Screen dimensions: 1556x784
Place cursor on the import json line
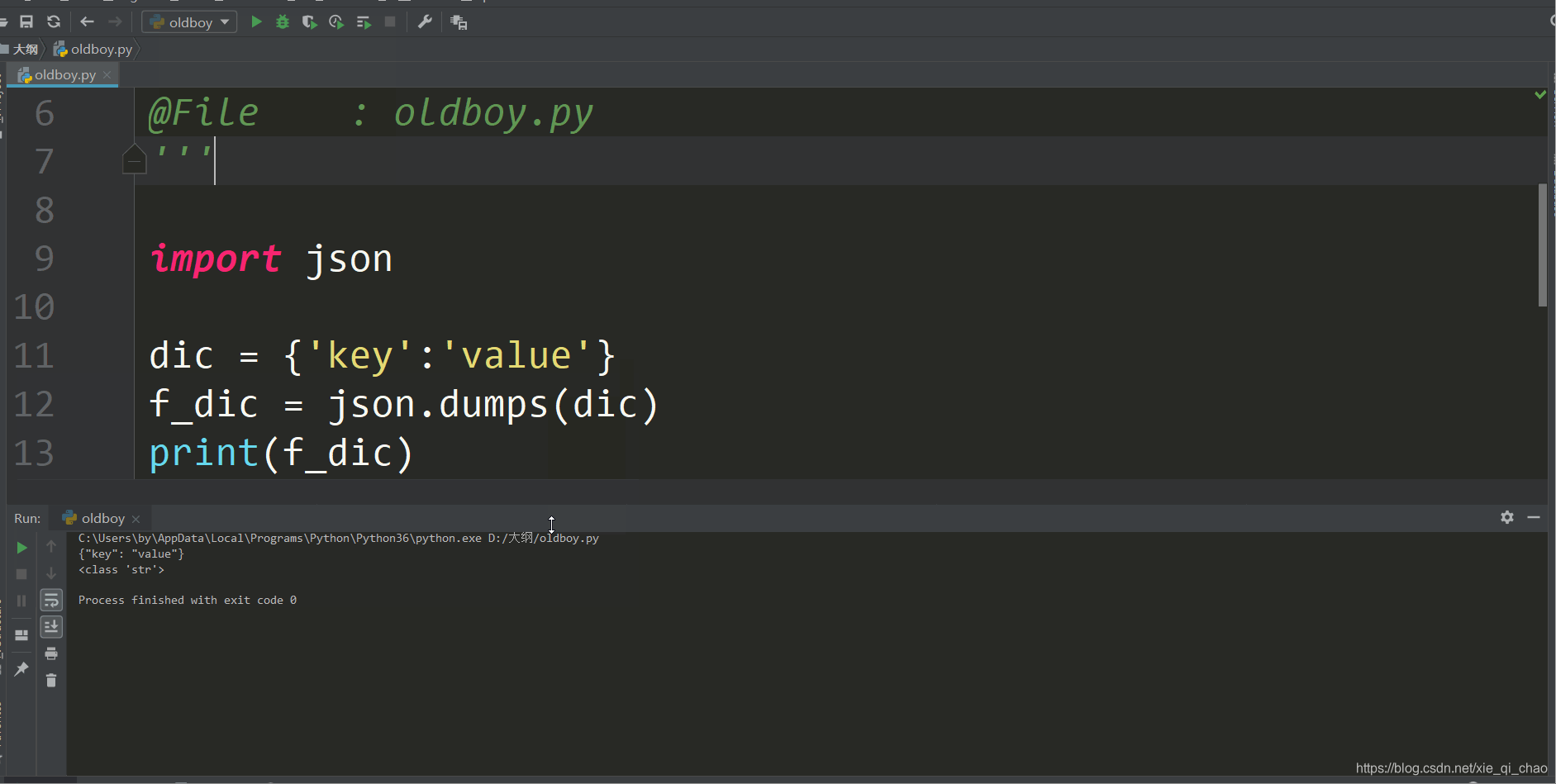[x=271, y=259]
